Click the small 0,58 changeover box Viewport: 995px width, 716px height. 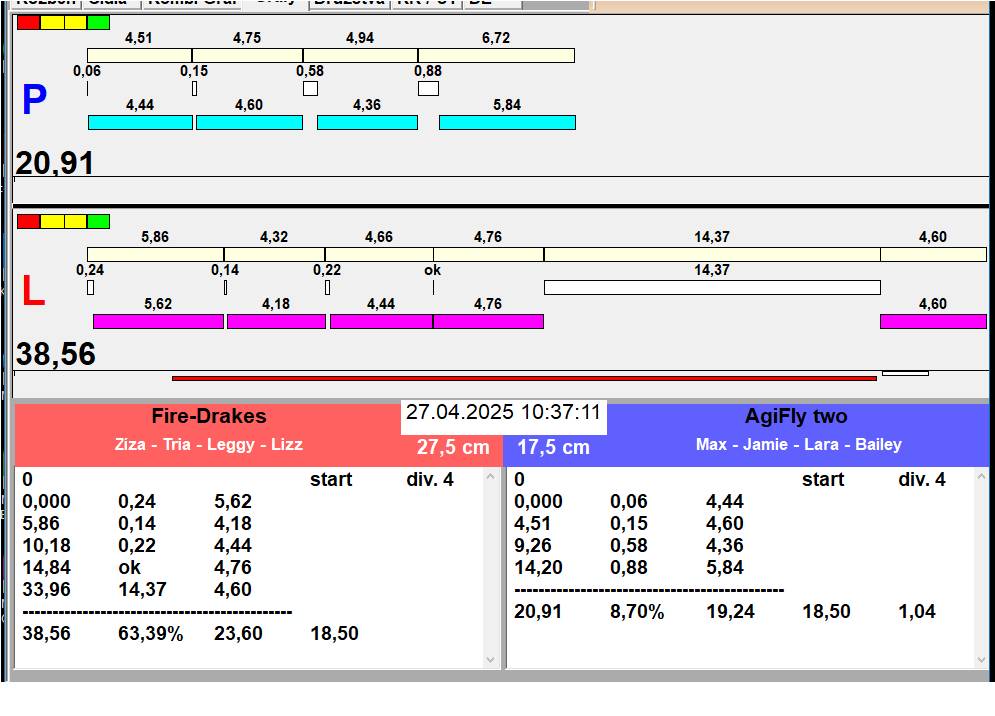click(x=310, y=88)
